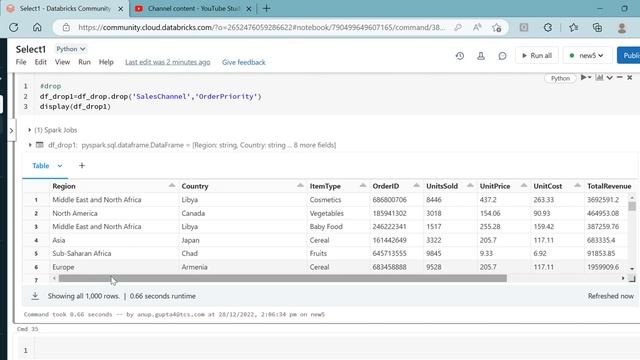The image size is (640, 360).
Task: Go to browser home page icon
Action: pos(37,27)
